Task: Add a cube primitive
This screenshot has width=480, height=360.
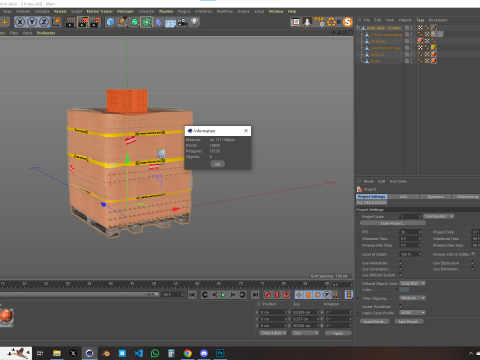Action: coord(110,22)
